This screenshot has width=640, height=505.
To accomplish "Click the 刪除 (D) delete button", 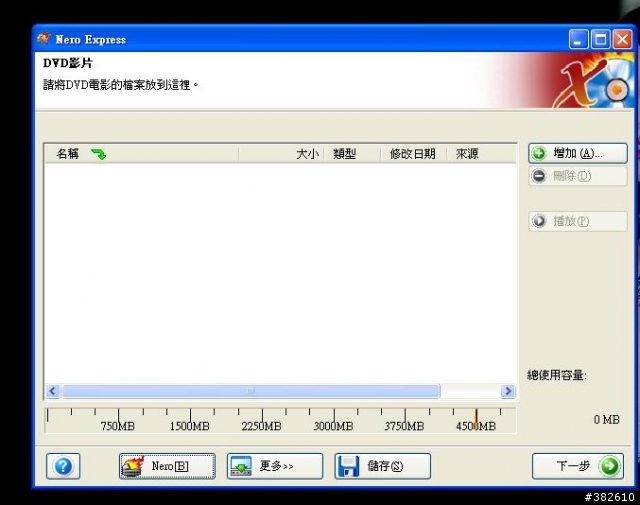I will [578, 176].
